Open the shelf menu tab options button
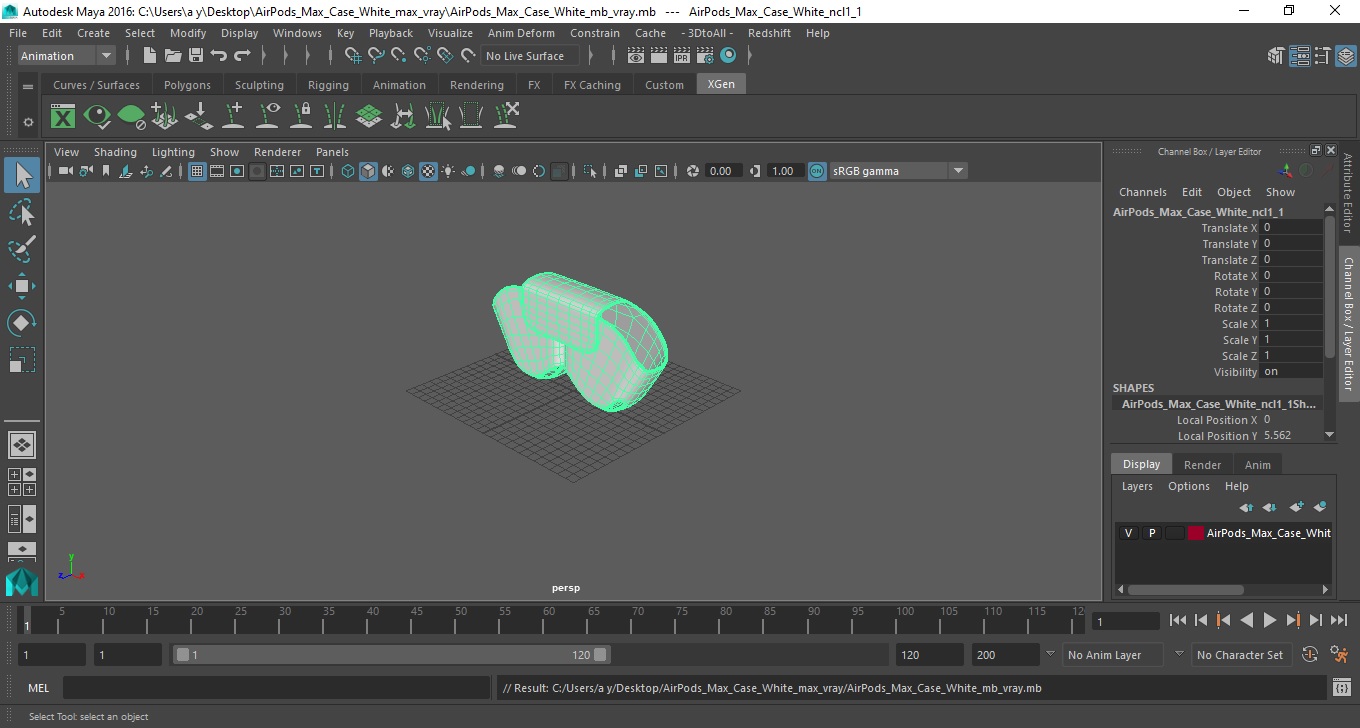 point(28,86)
